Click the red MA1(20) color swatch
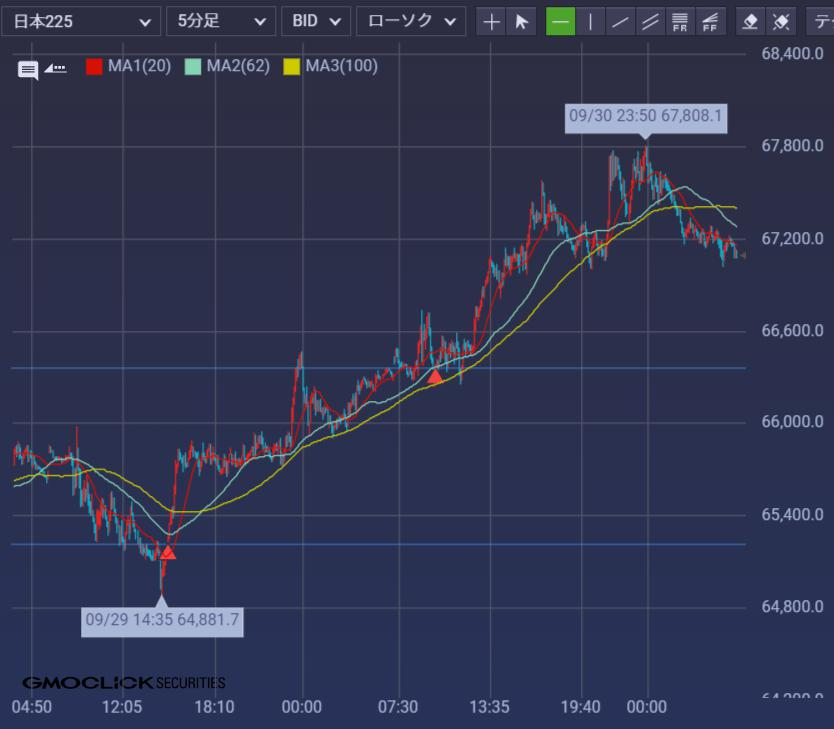The height and width of the screenshot is (729, 834). pos(94,67)
